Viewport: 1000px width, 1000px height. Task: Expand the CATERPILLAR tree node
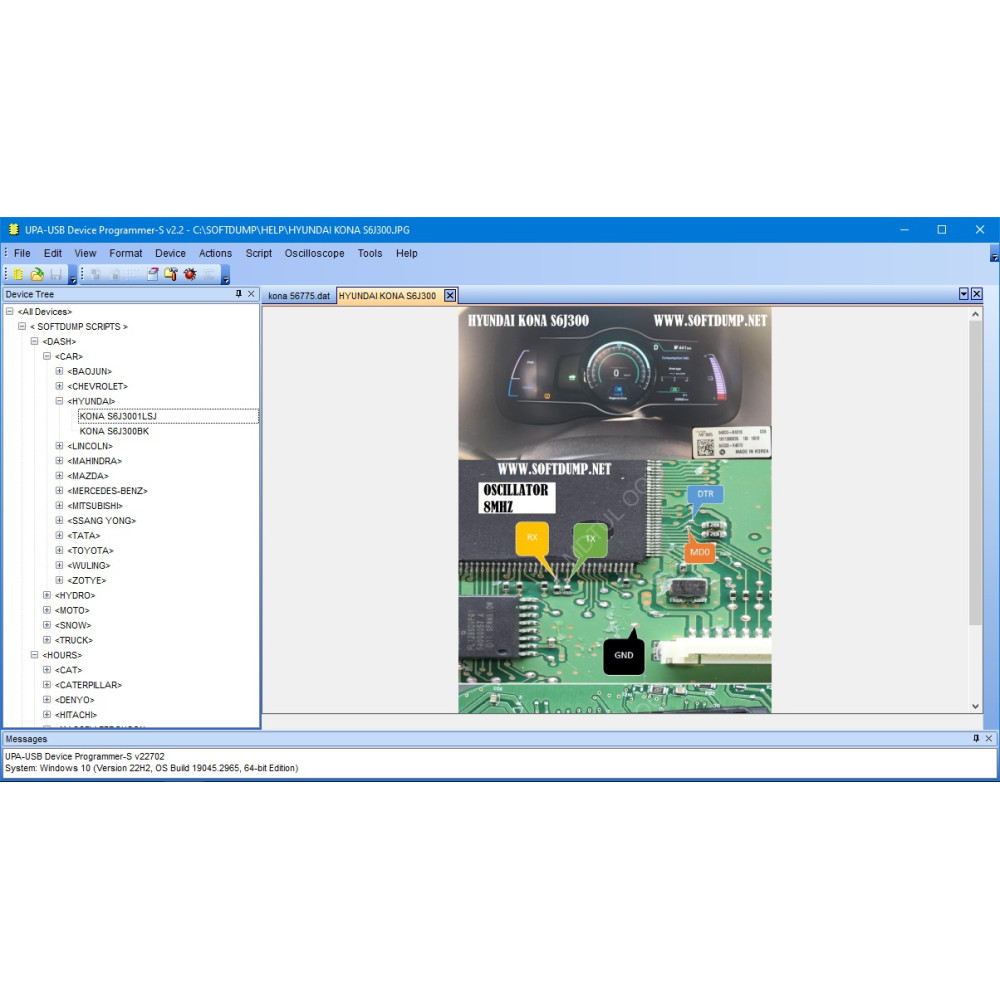point(47,684)
